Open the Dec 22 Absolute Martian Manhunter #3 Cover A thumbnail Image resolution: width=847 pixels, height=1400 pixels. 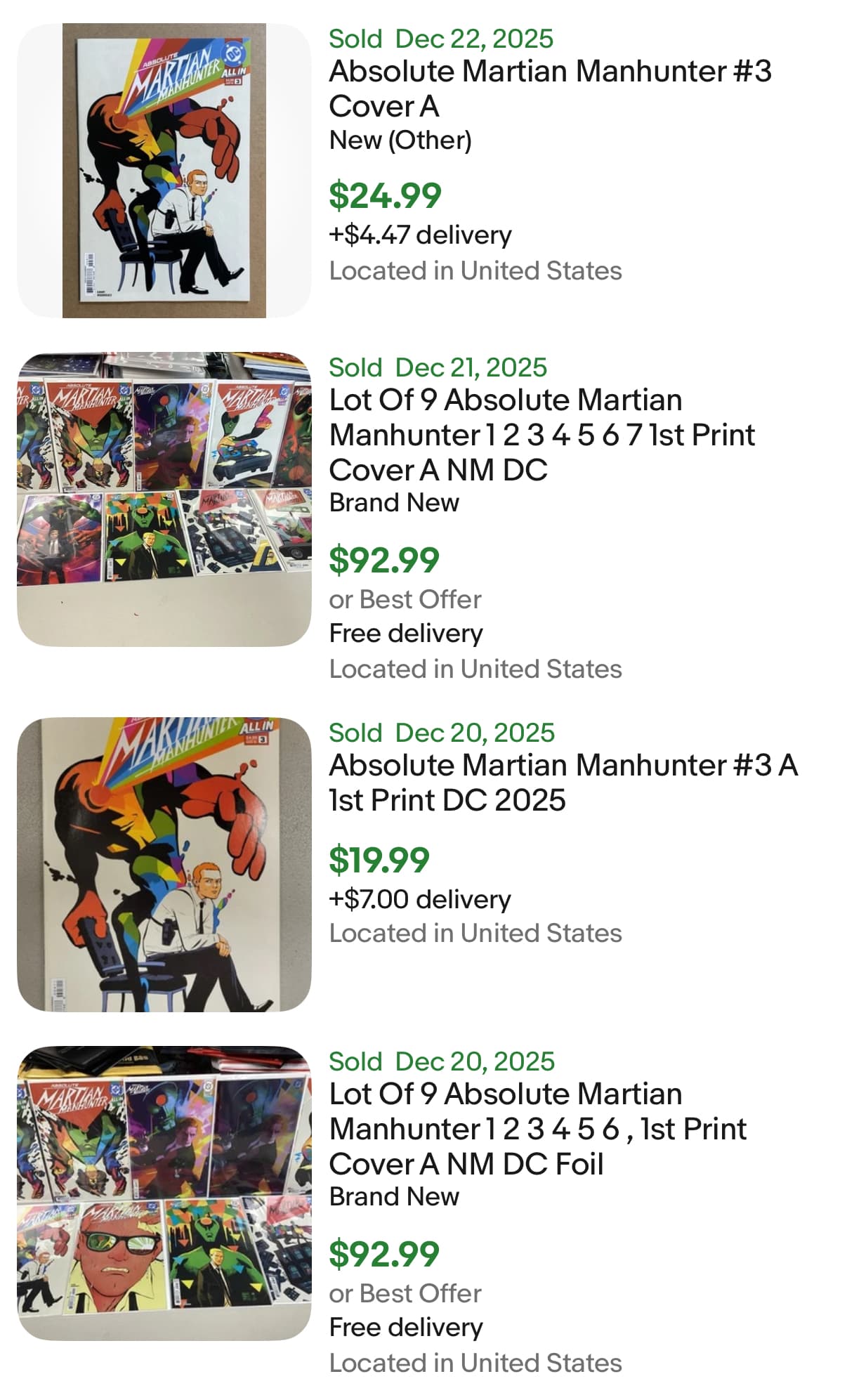tap(164, 171)
